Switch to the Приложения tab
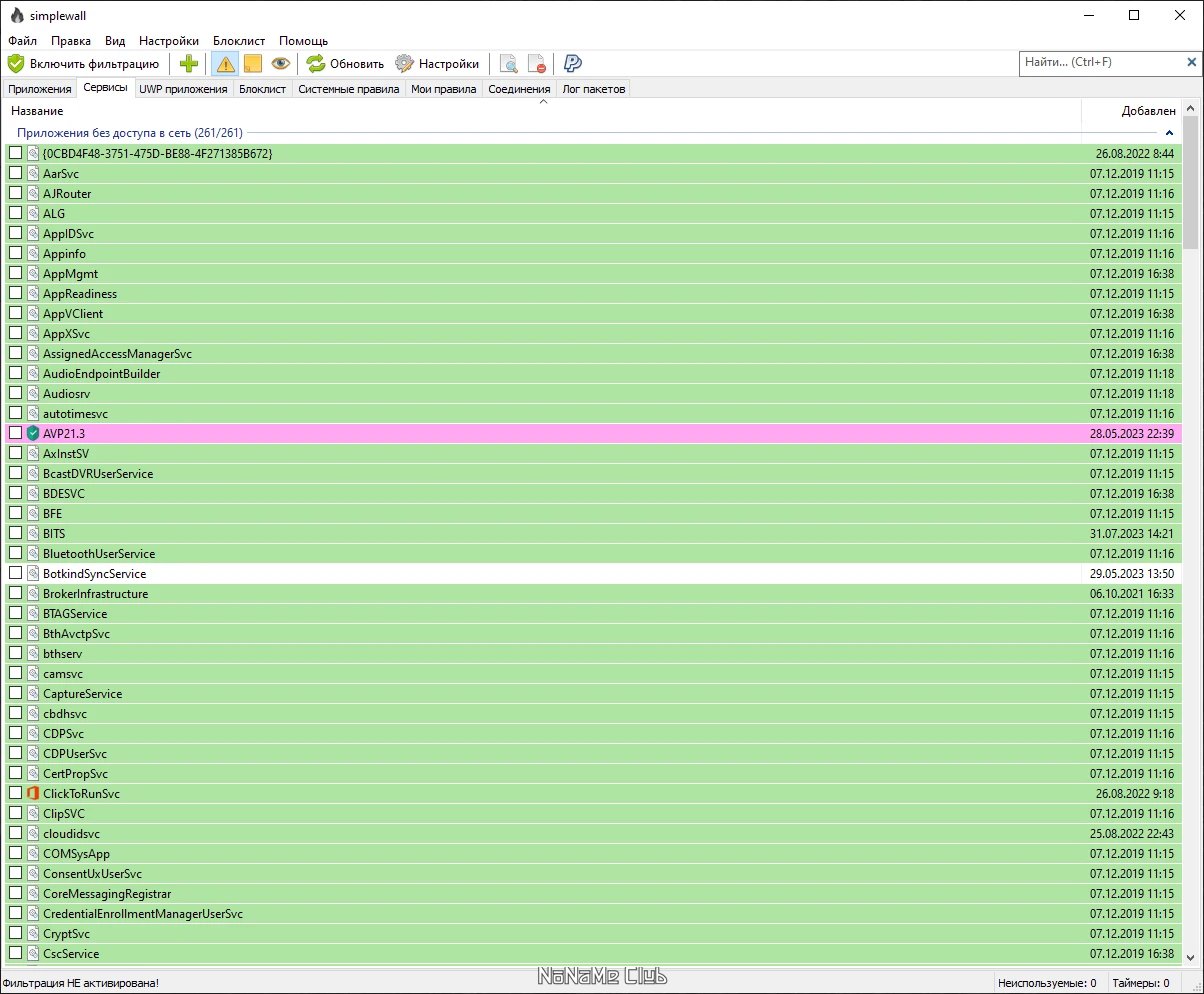 (40, 89)
